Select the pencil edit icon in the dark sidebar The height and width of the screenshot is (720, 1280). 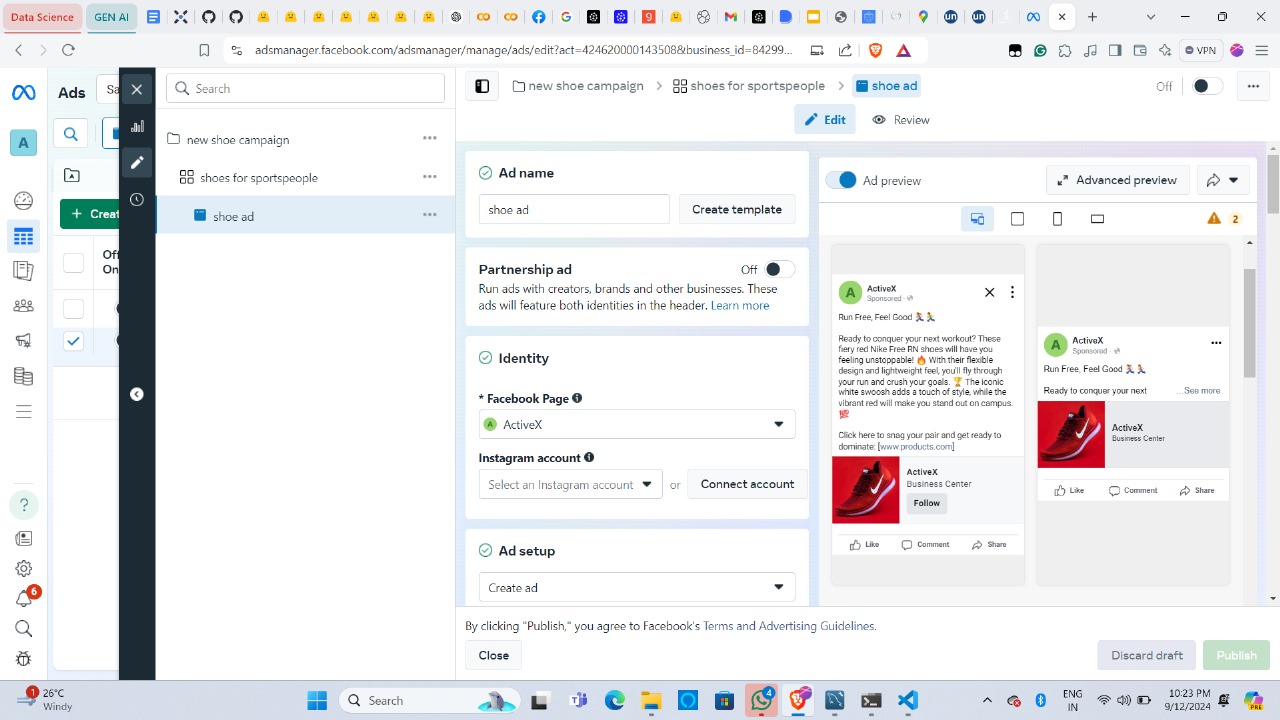tap(137, 162)
